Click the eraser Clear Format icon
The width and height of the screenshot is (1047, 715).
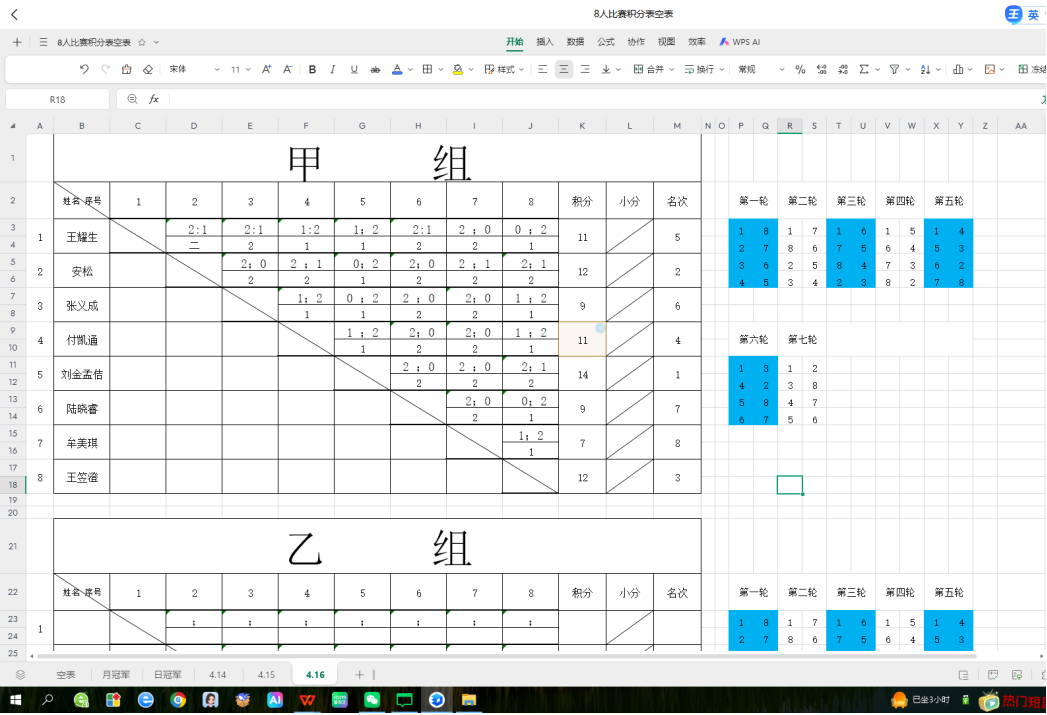pyautogui.click(x=148, y=70)
